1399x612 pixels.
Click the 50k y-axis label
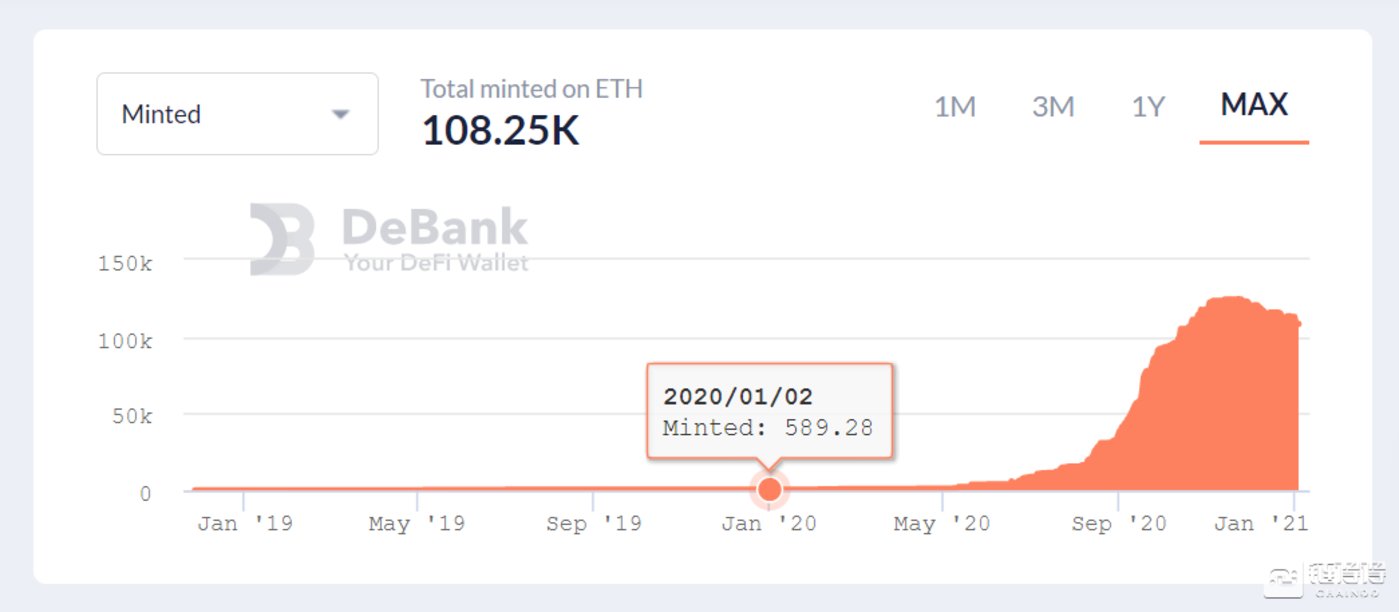(131, 416)
